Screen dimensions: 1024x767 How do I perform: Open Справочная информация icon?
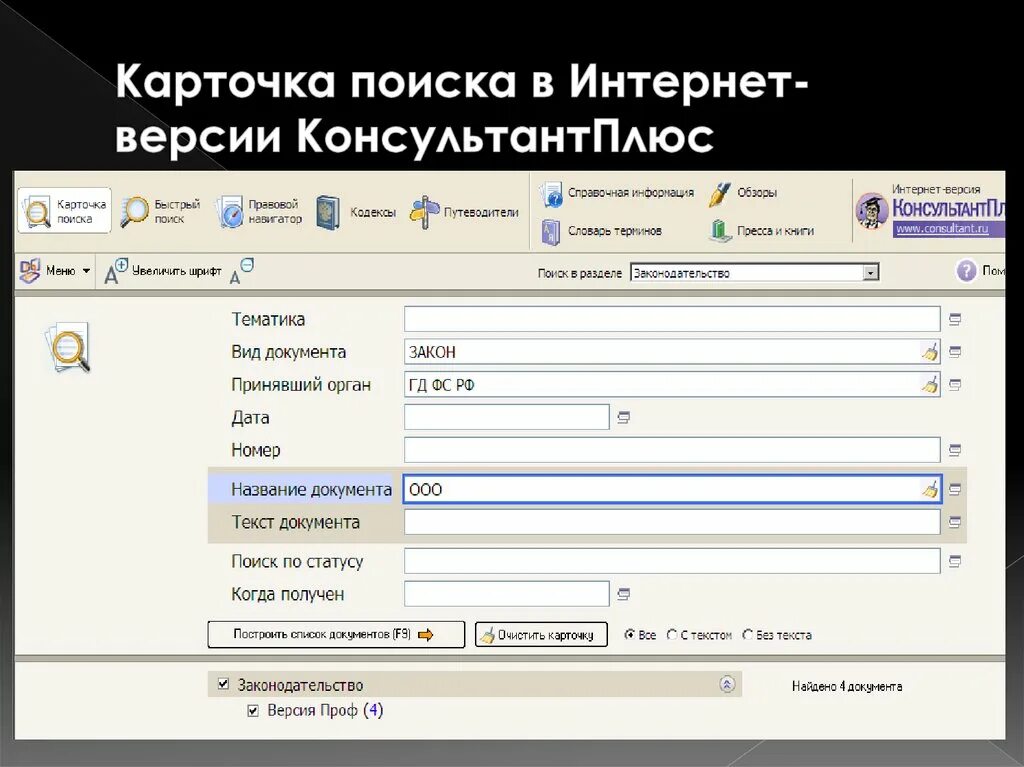click(x=551, y=194)
